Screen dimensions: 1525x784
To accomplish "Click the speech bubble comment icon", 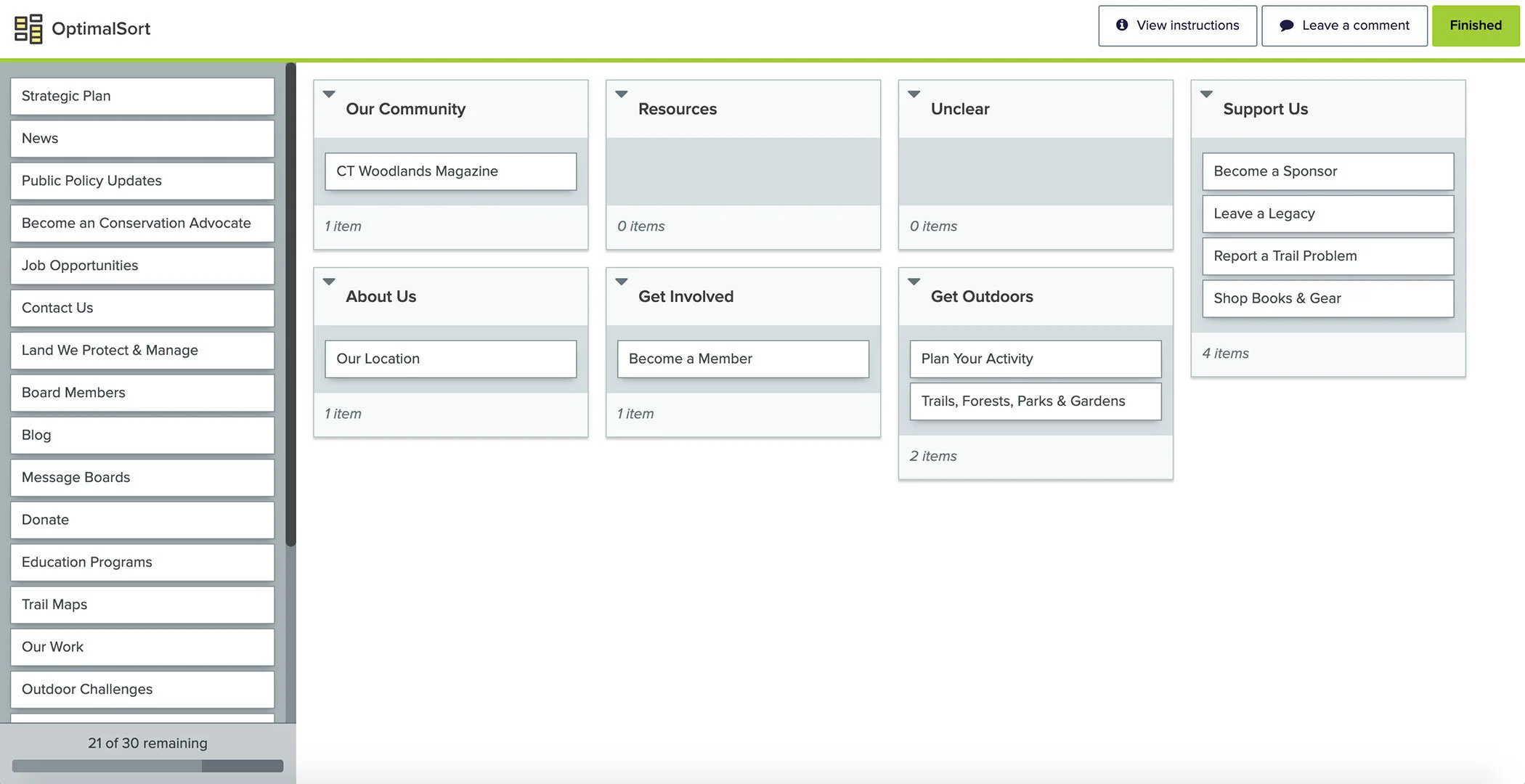I will 1286,25.
